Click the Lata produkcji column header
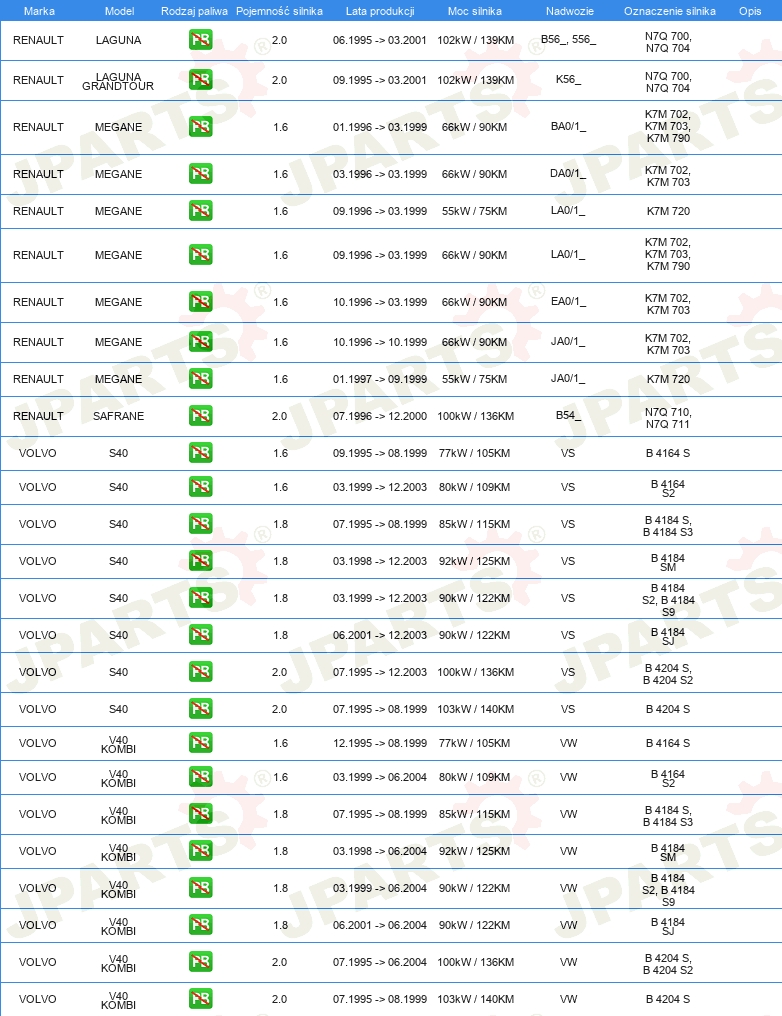This screenshot has width=782, height=1016. [380, 11]
